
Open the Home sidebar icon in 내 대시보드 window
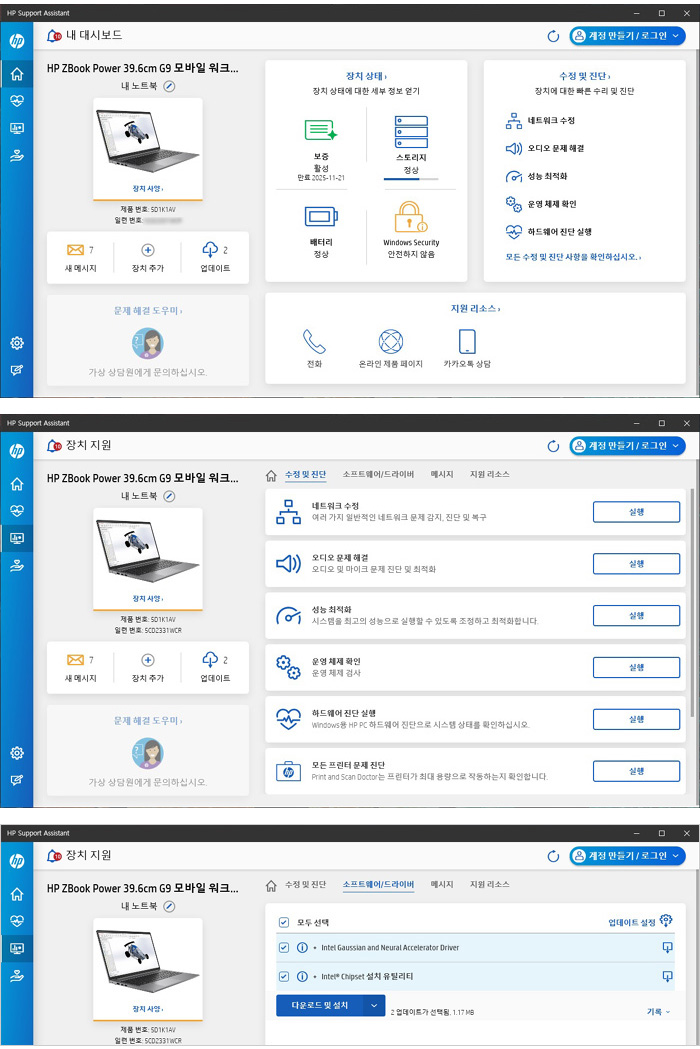point(17,74)
